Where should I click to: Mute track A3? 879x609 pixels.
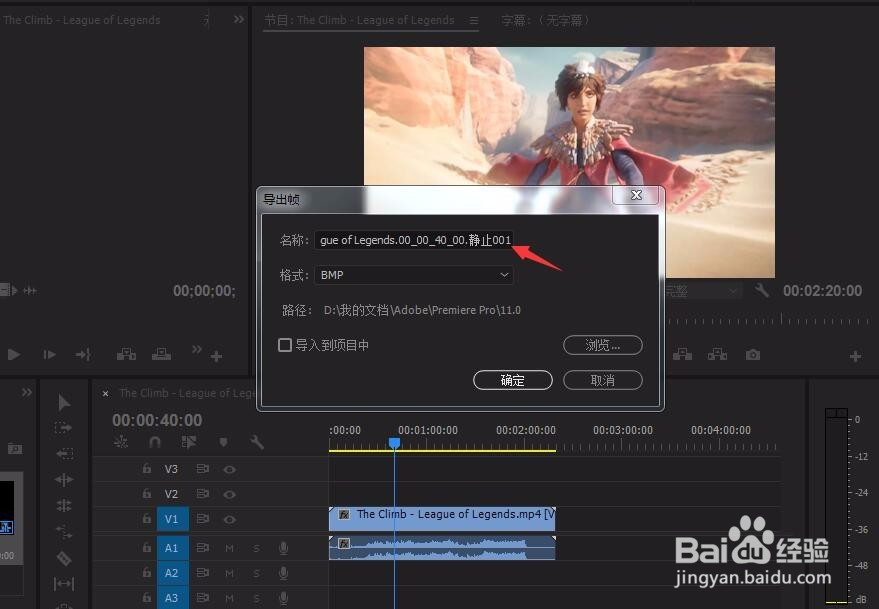tap(229, 598)
